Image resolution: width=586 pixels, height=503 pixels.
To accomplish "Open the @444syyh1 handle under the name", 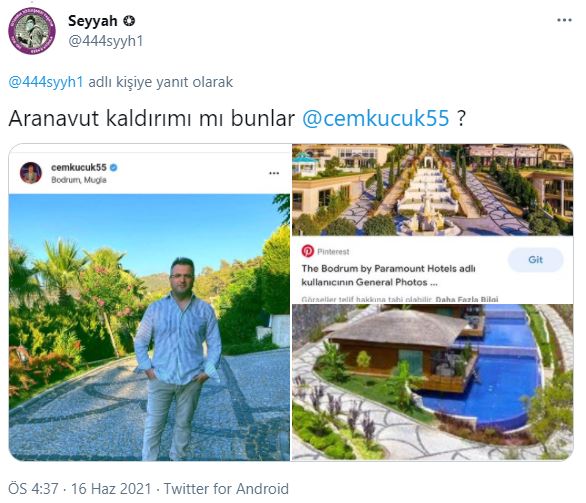I will [106, 41].
